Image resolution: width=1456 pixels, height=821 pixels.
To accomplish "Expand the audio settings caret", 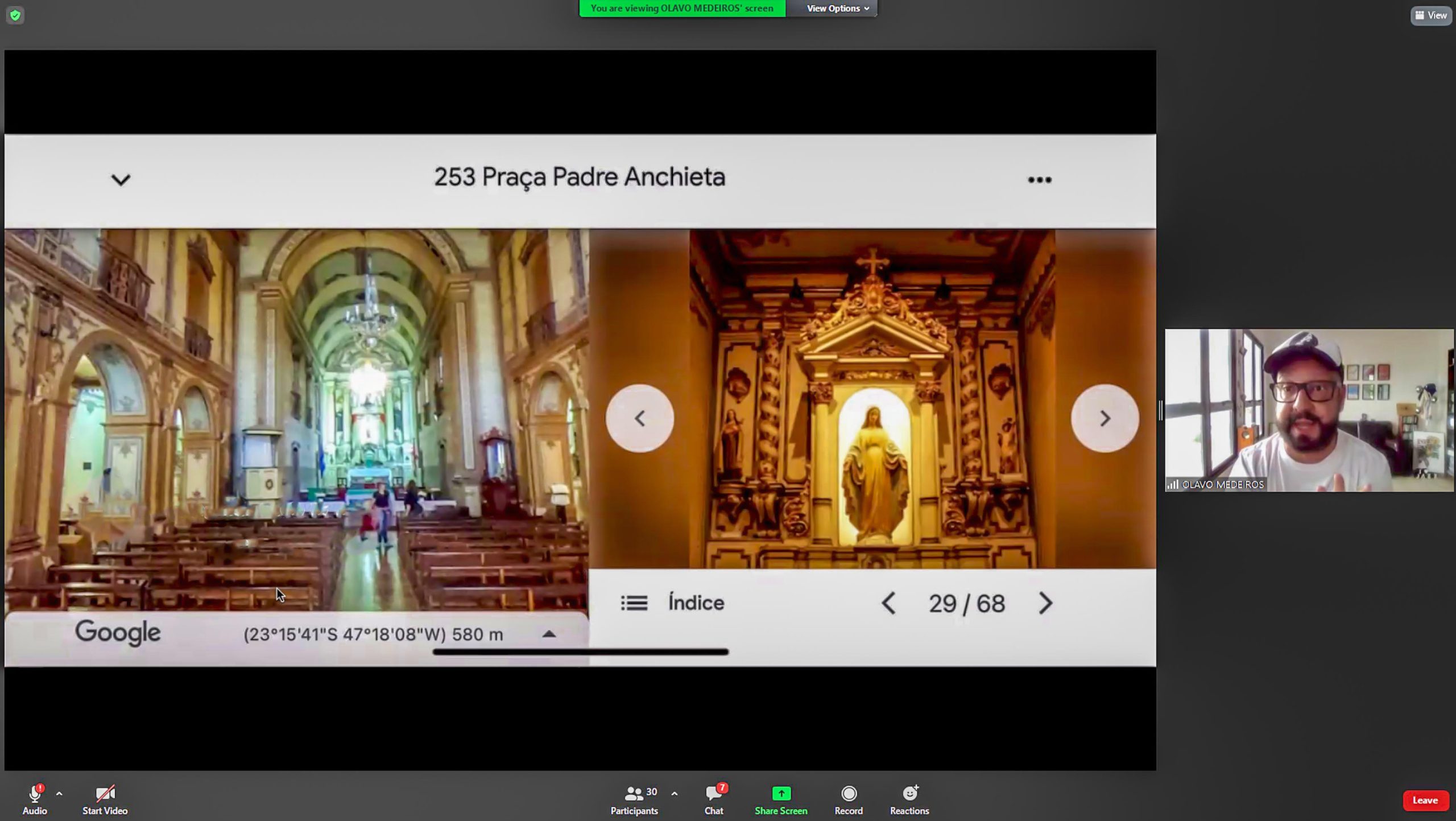I will pyautogui.click(x=59, y=793).
